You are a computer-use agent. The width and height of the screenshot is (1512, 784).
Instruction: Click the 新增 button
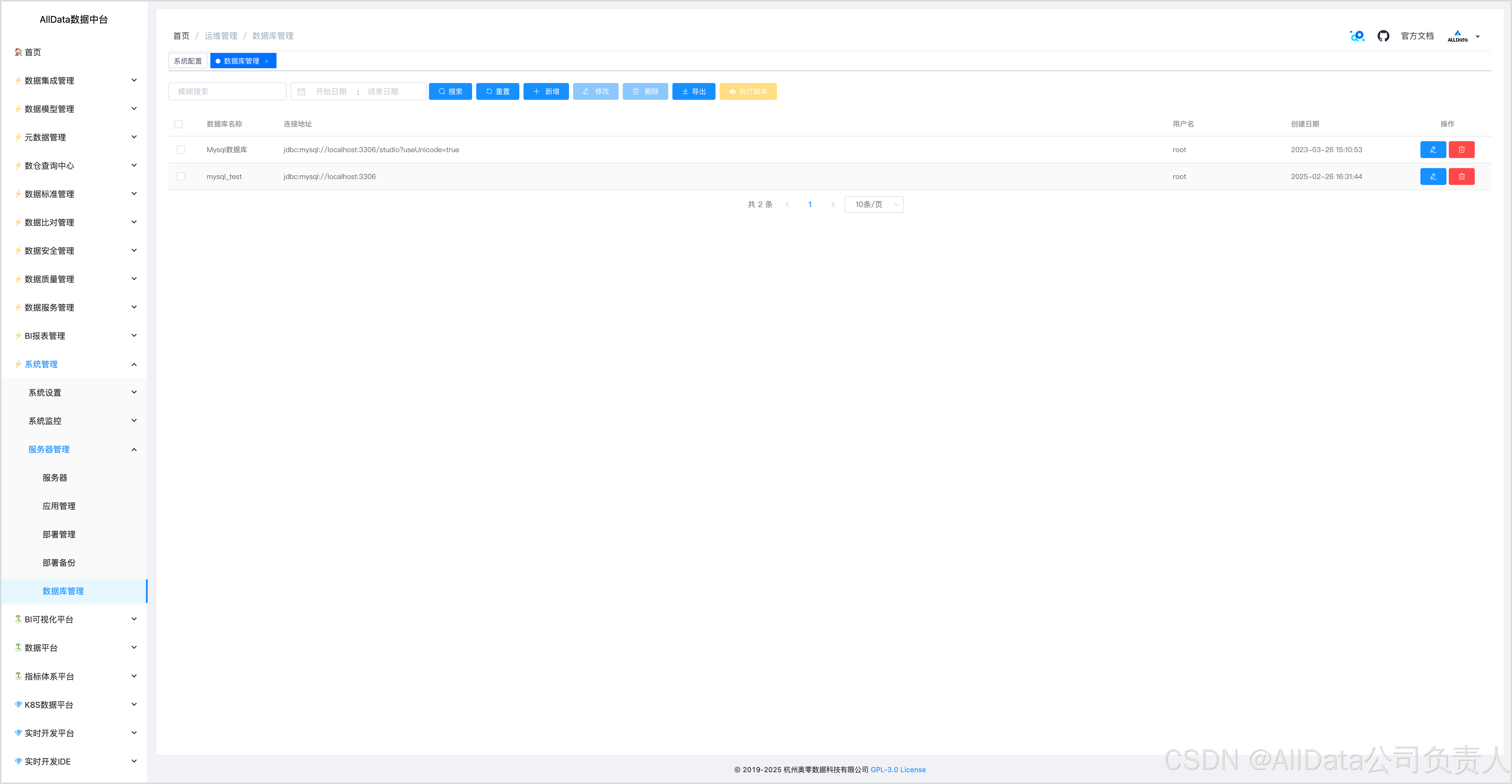[546, 92]
